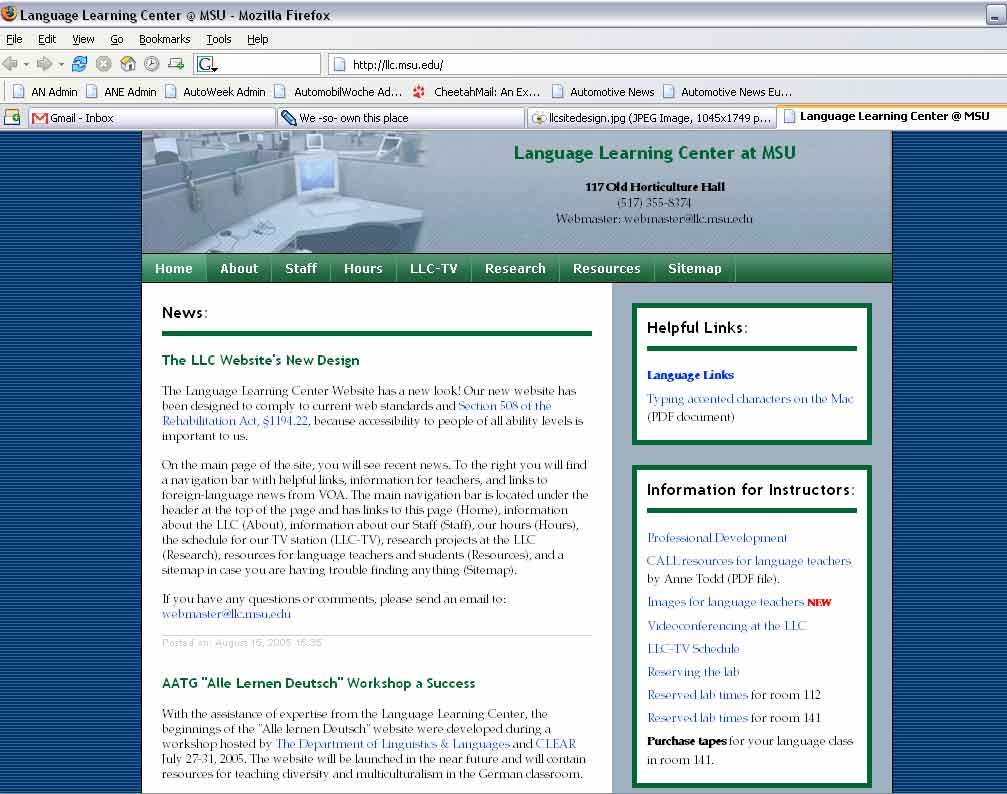
Task: Switch to the Gmail - Inbox tab
Action: pyautogui.click(x=152, y=118)
